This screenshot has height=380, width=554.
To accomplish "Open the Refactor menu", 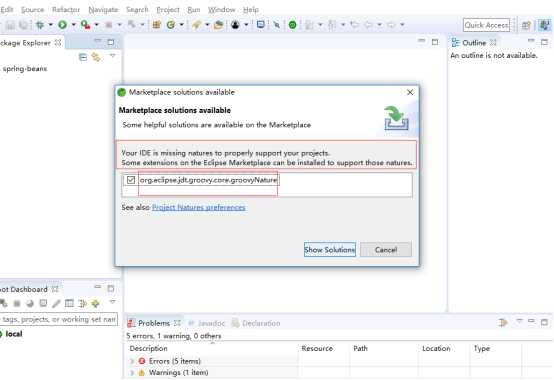I will (66, 10).
